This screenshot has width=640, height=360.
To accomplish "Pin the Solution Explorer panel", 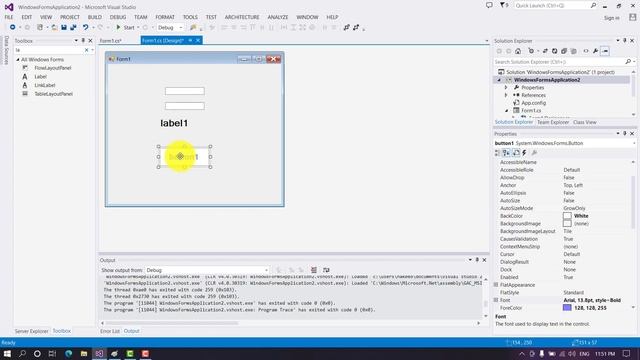I will tap(624, 41).
